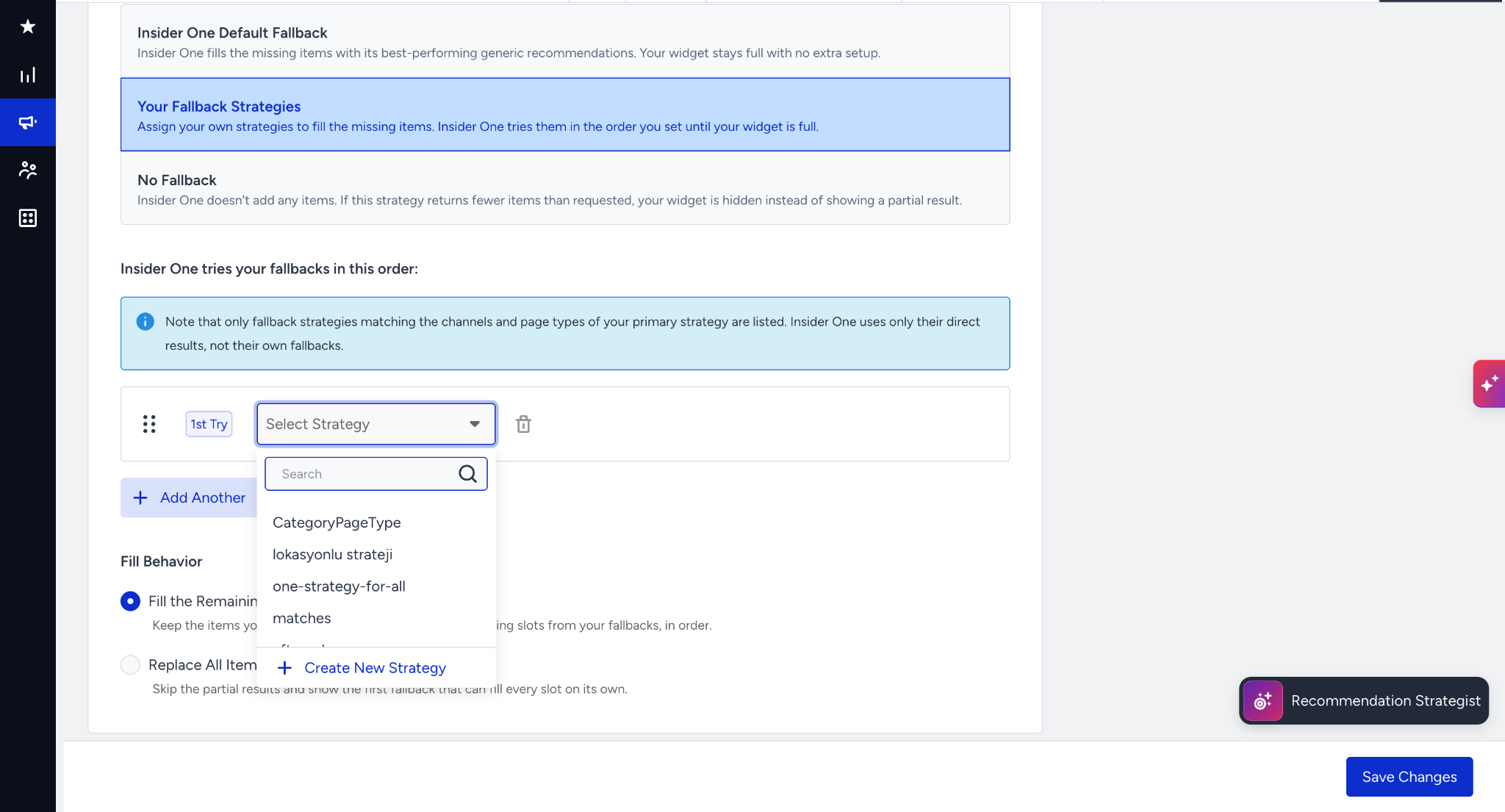Click Add Another fallback button
Image resolution: width=1505 pixels, height=812 pixels.
(189, 497)
